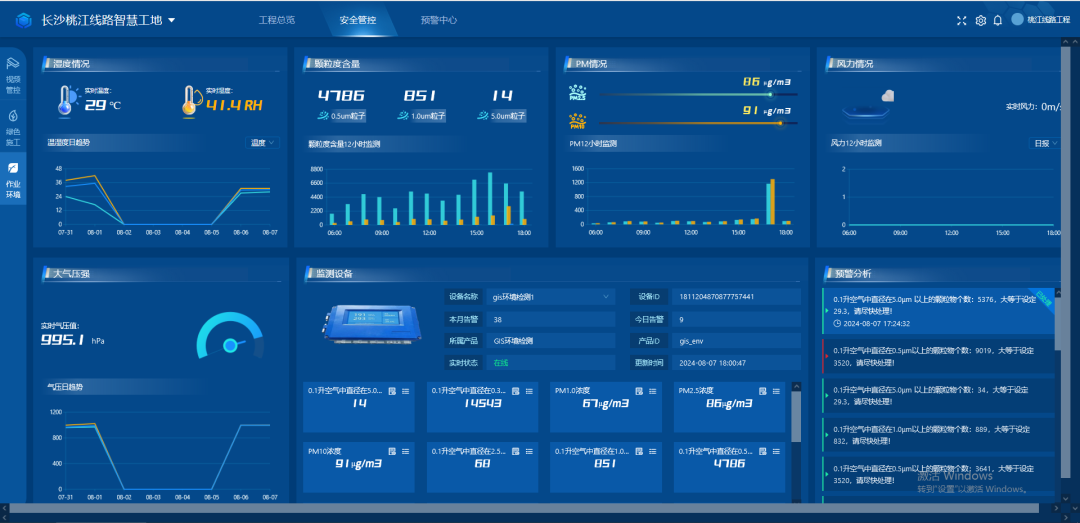Viewport: 1080px width, 523px height.
Task: Open first alarm entry dated 2024-08-07 17:24:32
Action: click(930, 309)
